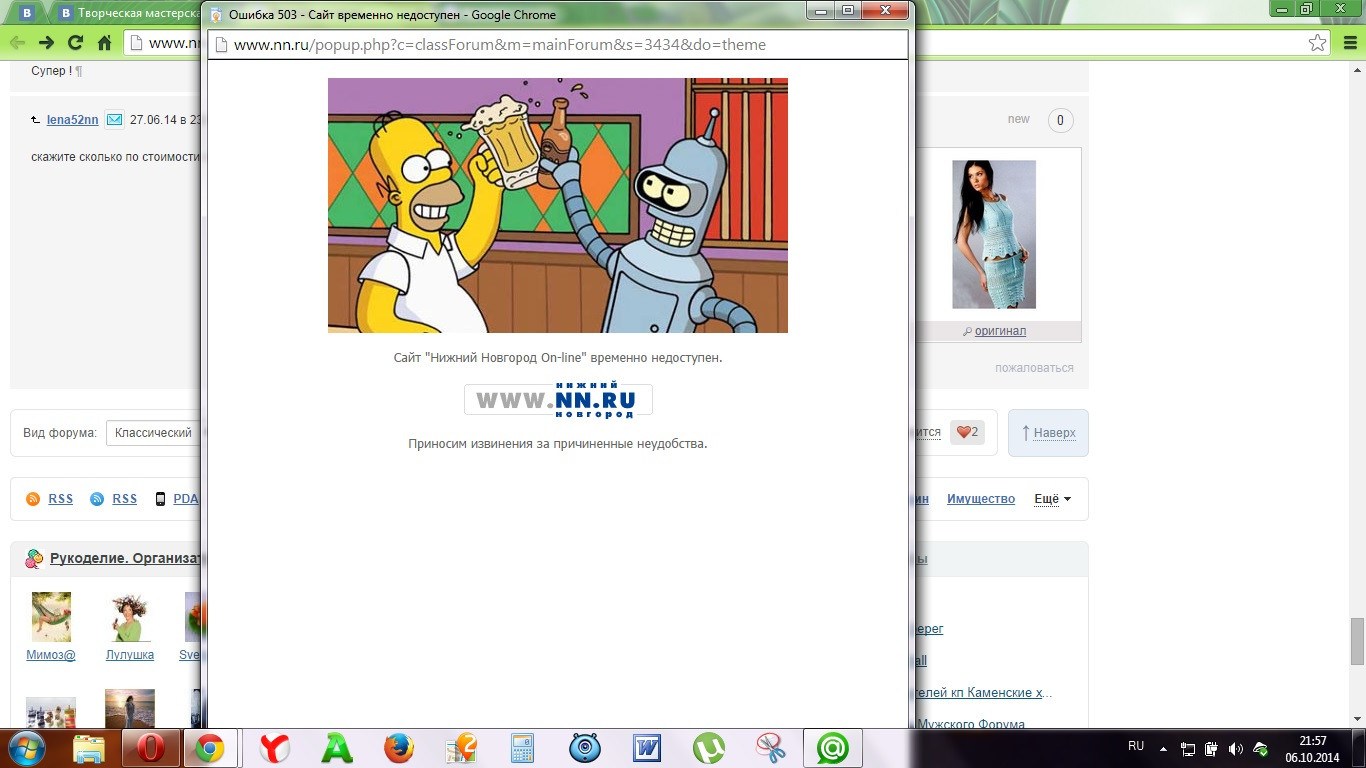Click the second blue RSS link
The image size is (1366, 768).
tap(124, 499)
